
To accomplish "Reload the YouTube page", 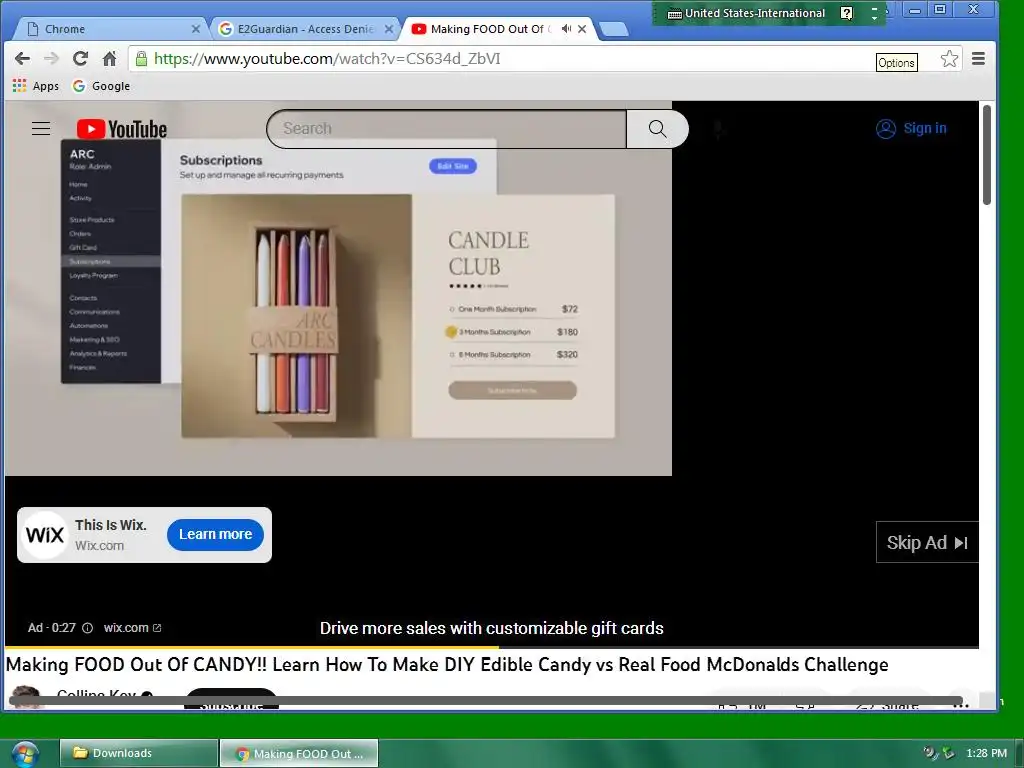I will [80, 59].
